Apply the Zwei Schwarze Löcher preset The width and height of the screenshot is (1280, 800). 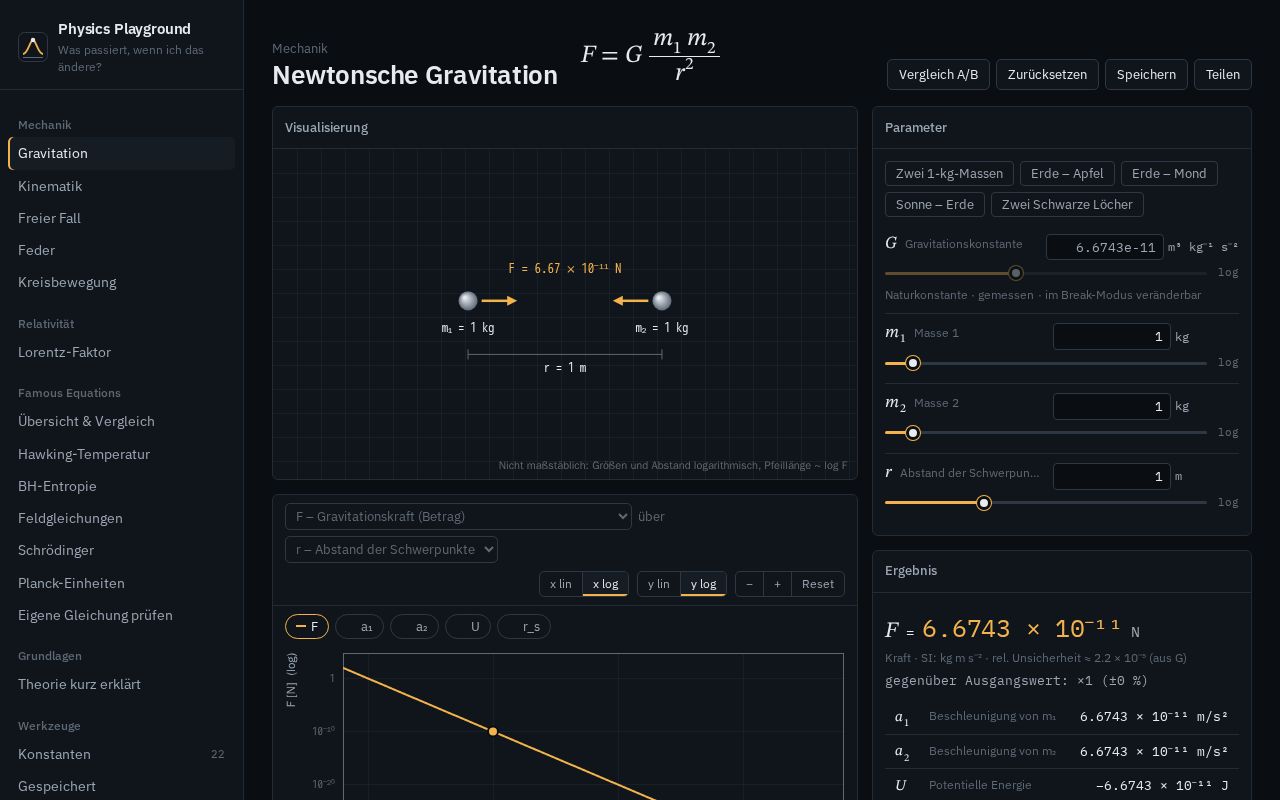click(x=1067, y=204)
